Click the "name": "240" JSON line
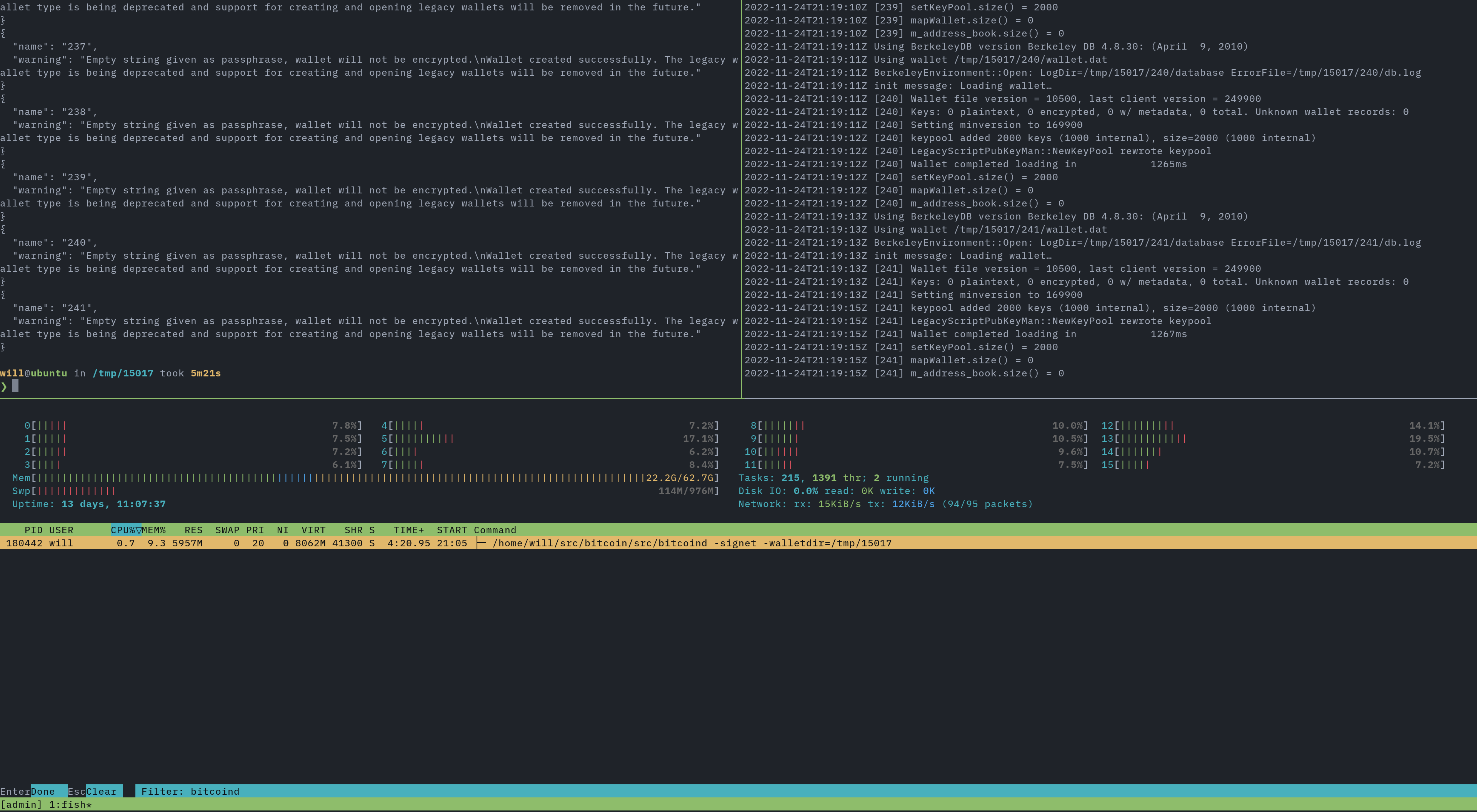Image resolution: width=1477 pixels, height=812 pixels. point(55,242)
